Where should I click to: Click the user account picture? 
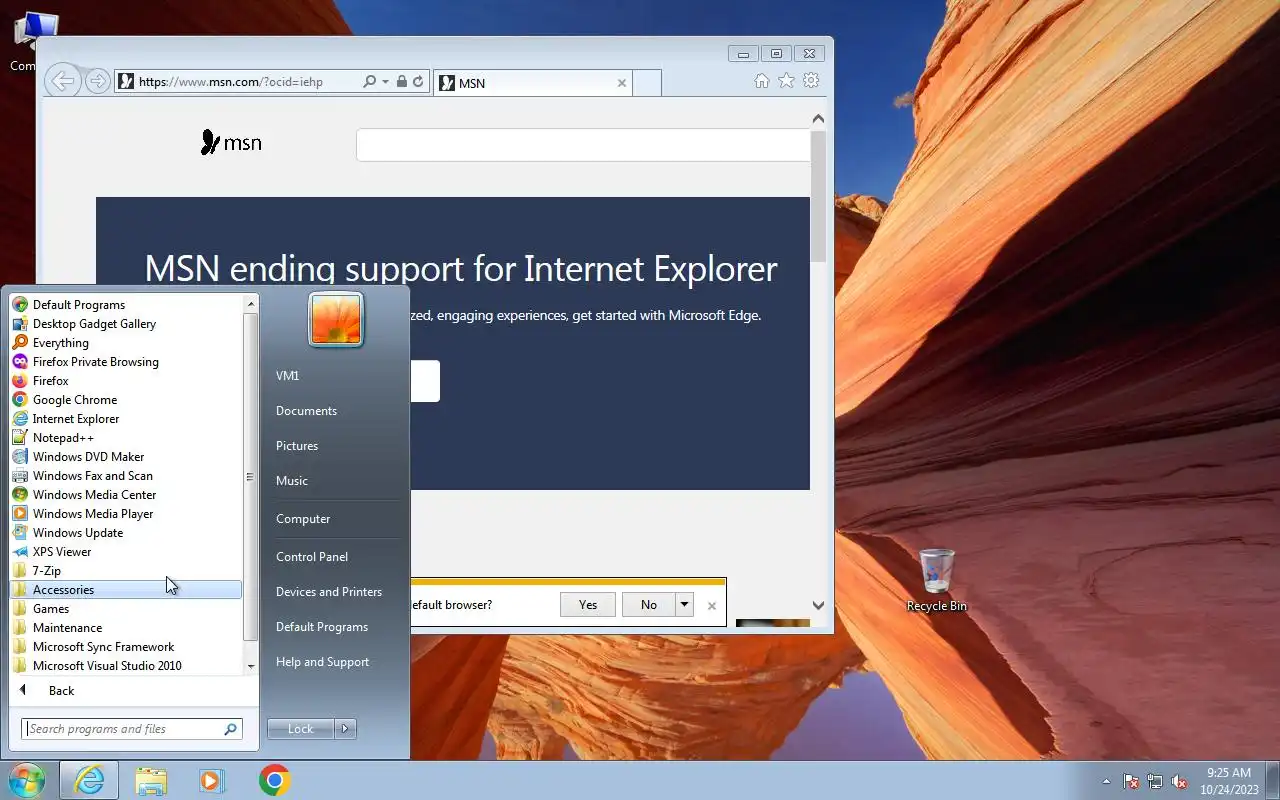(336, 320)
